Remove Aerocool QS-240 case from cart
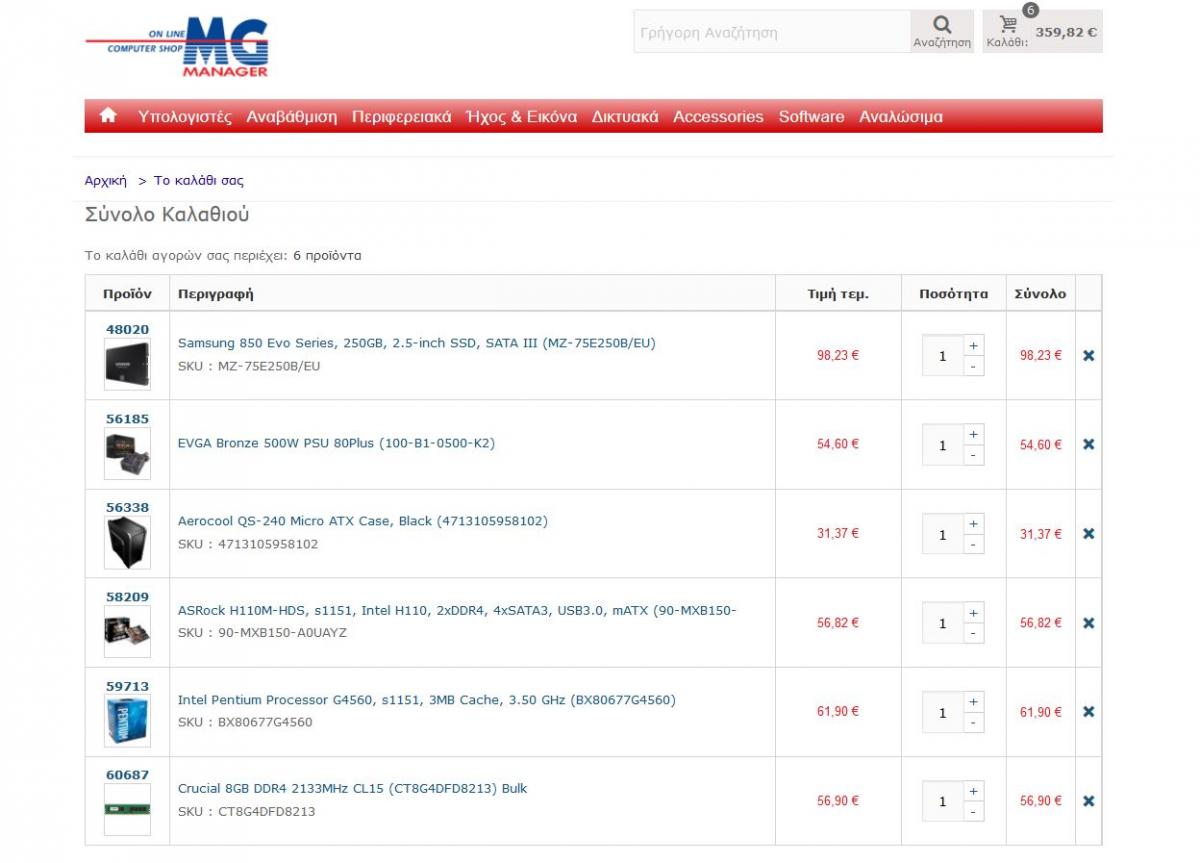 (x=1088, y=533)
